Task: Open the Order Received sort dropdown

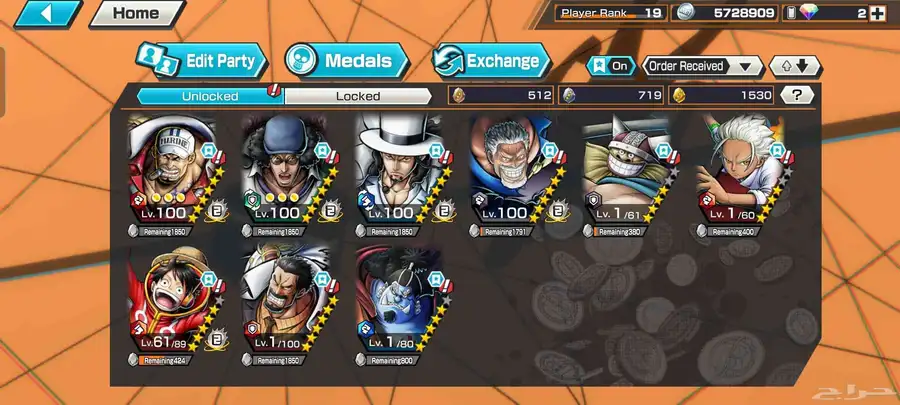Action: click(701, 67)
